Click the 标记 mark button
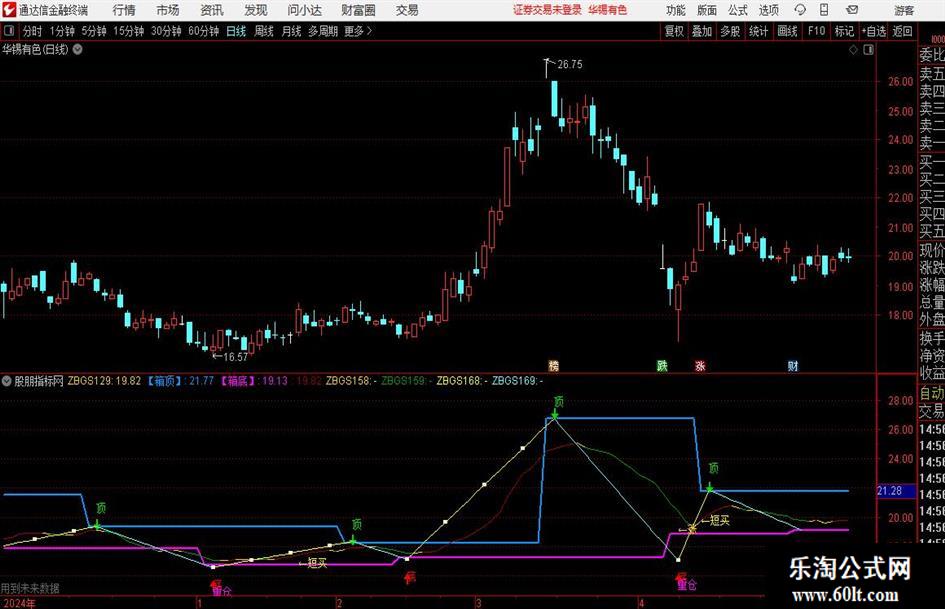Viewport: 945px width, 609px height. pyautogui.click(x=844, y=31)
